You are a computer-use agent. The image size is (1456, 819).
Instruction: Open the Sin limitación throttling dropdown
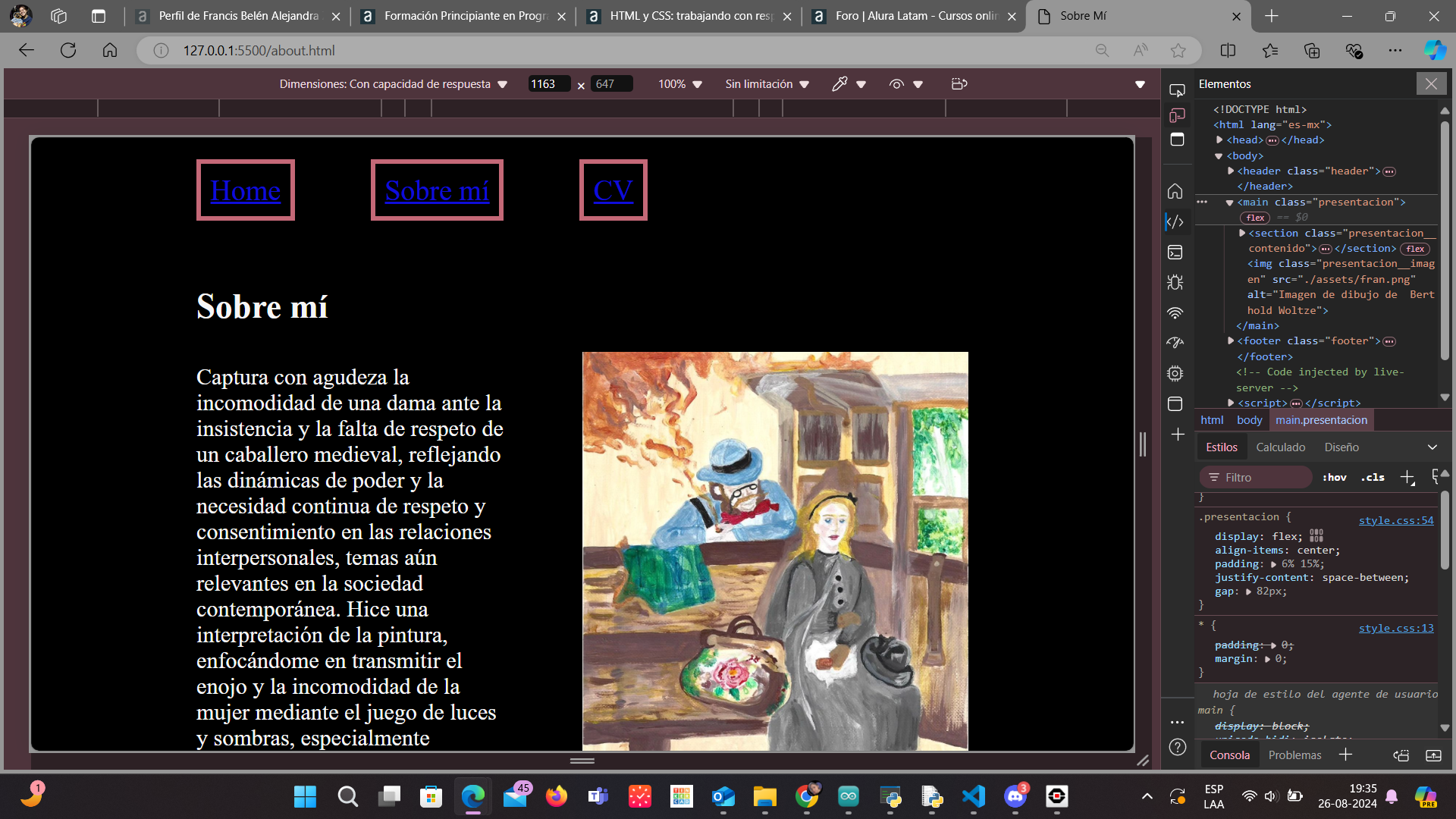(x=767, y=84)
